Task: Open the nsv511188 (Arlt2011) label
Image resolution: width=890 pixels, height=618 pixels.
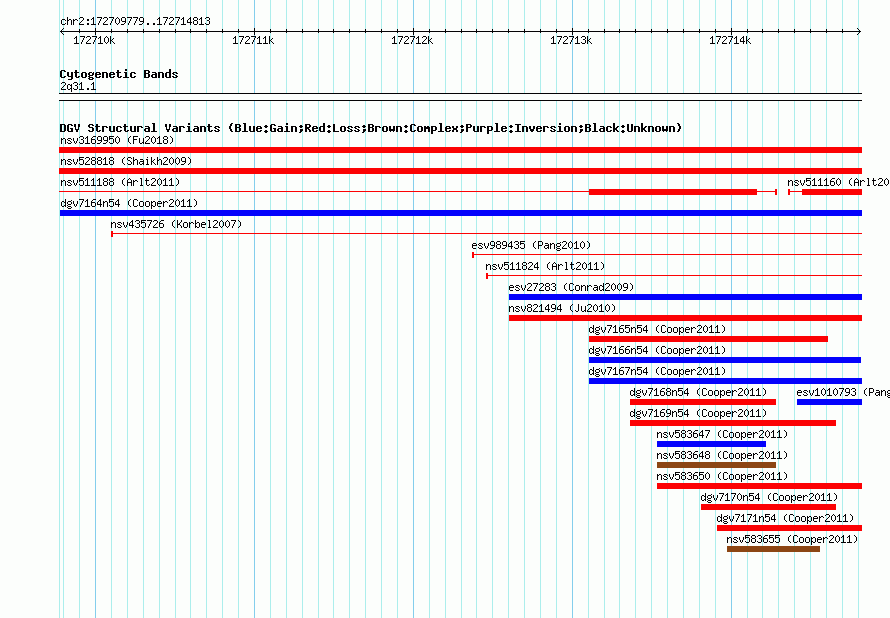Action: (120, 182)
